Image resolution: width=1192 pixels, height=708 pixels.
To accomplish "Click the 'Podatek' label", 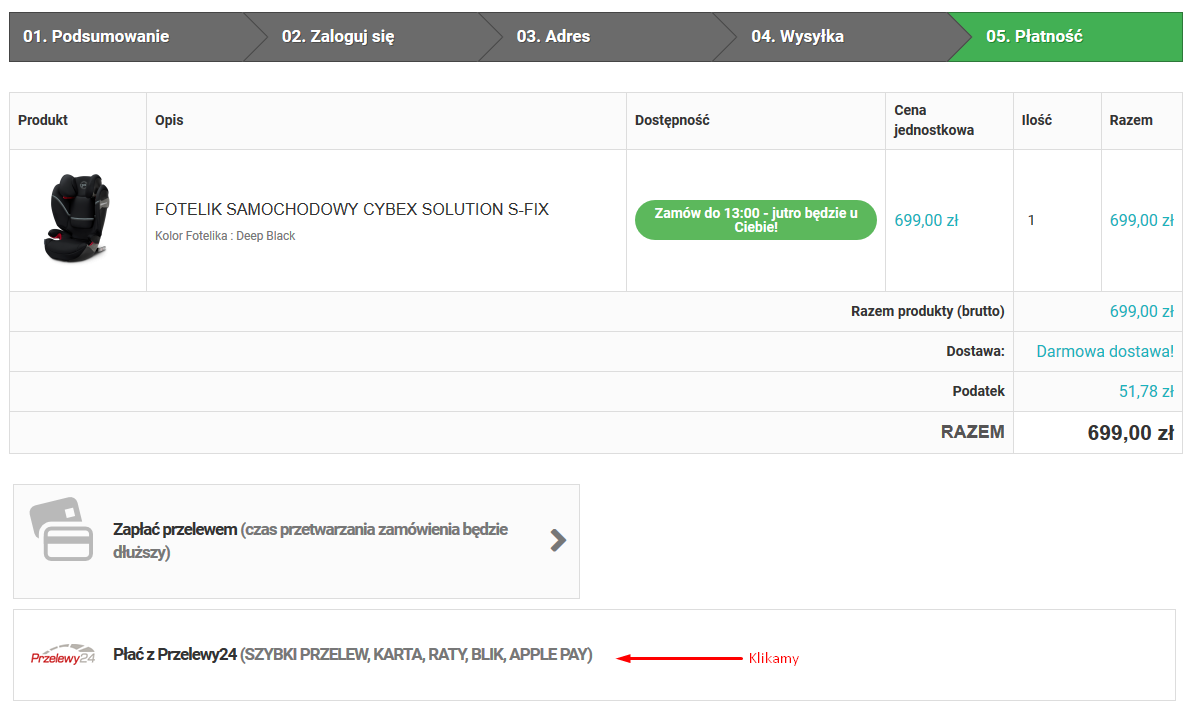I will click(x=978, y=391).
